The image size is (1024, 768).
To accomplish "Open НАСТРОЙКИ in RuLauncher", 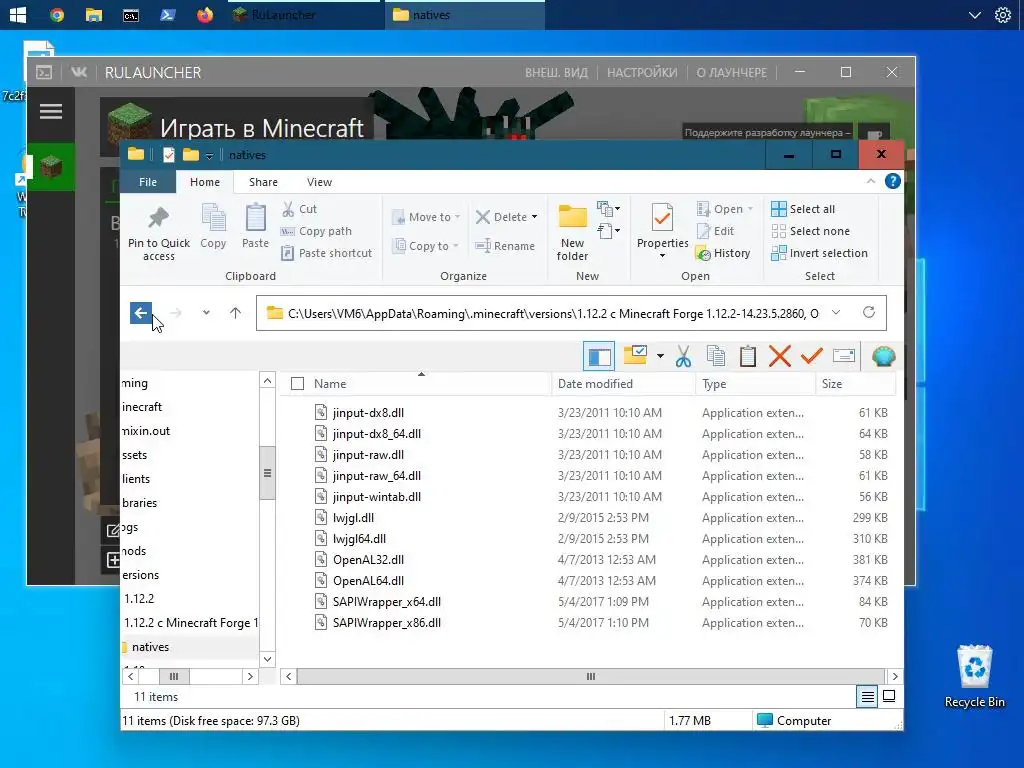I will 642,72.
